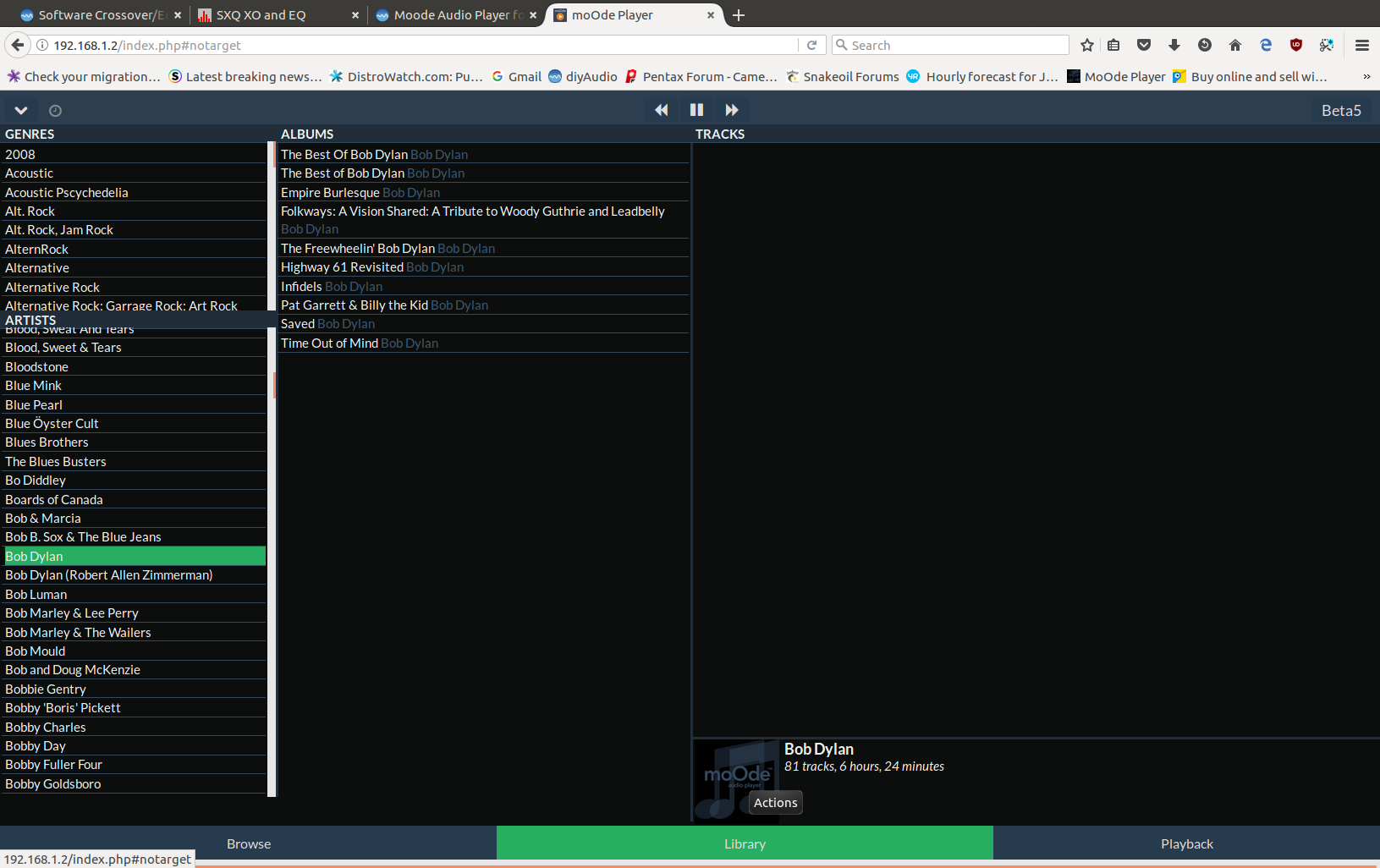Select artist Bobbie Gentry
The image size is (1380, 868).
click(x=135, y=689)
